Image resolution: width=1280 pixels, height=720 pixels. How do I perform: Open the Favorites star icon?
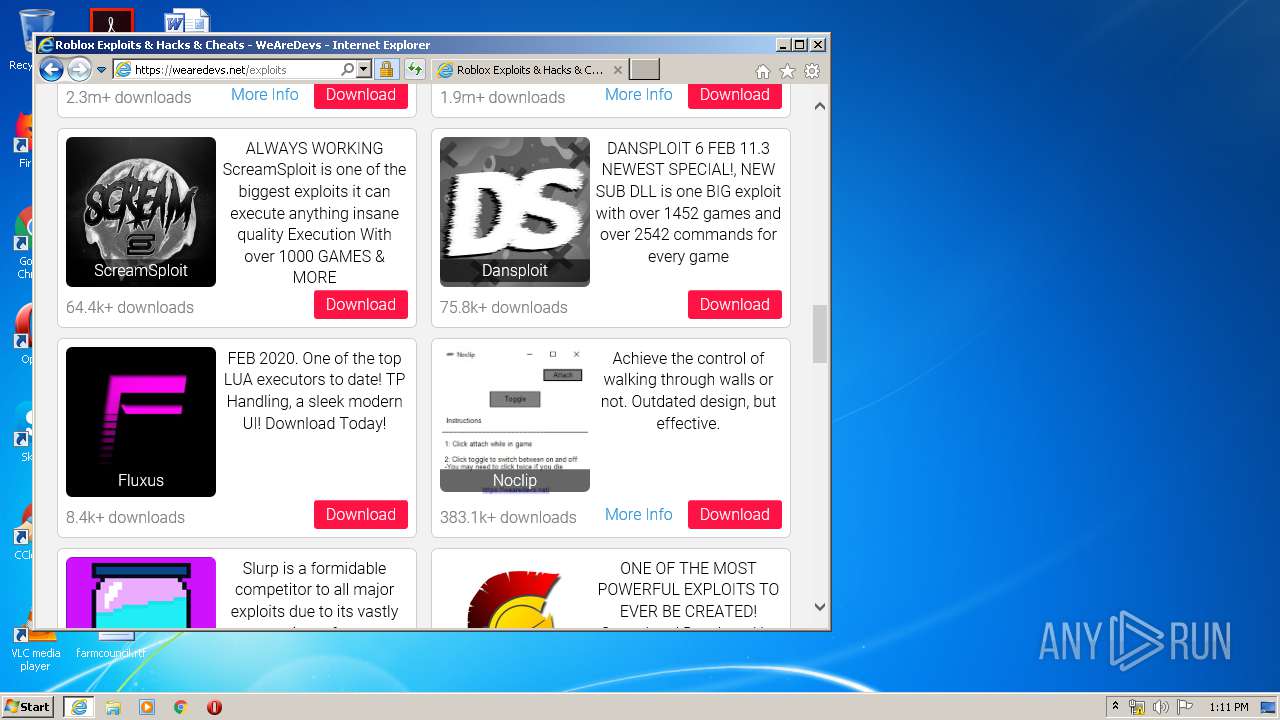pyautogui.click(x=787, y=71)
